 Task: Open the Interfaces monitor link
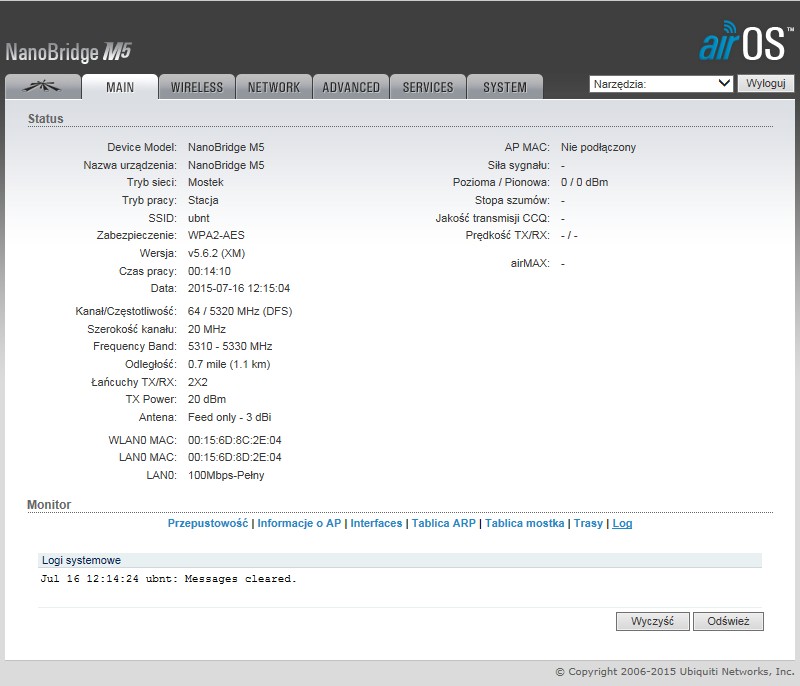376,523
